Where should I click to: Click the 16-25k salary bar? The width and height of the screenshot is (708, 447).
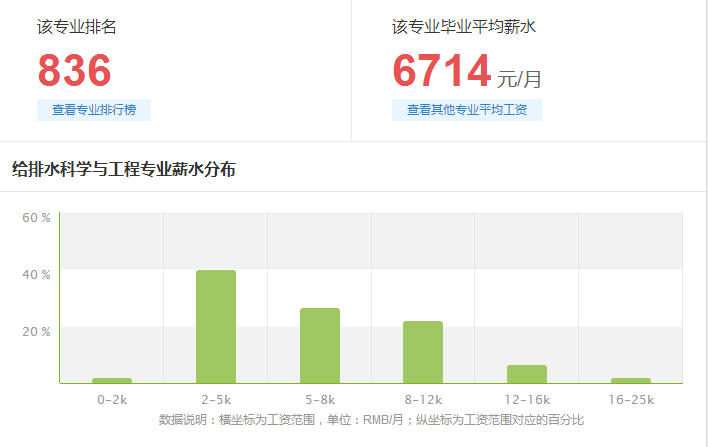(631, 381)
